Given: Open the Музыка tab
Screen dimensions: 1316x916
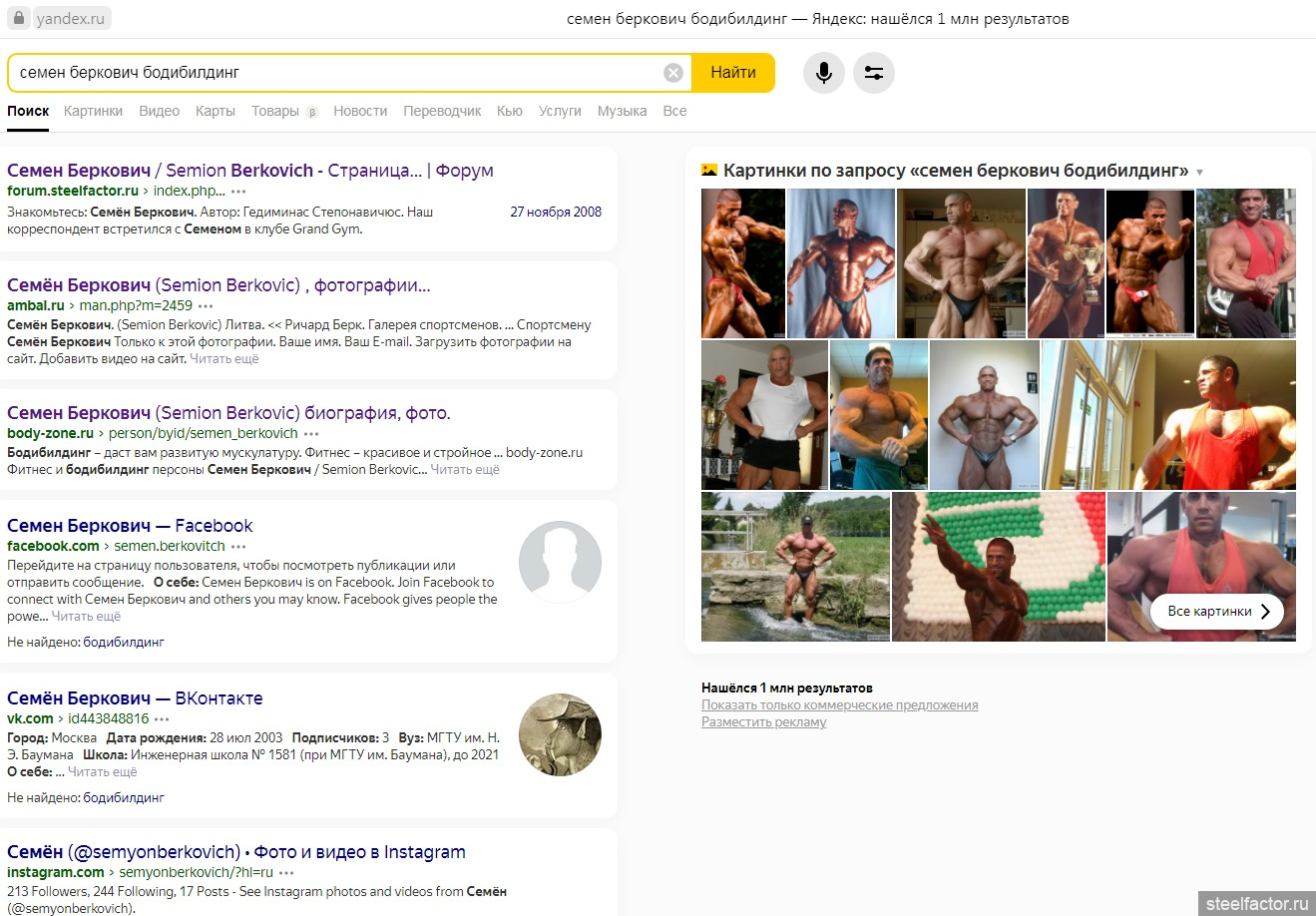Looking at the screenshot, I should [x=622, y=111].
